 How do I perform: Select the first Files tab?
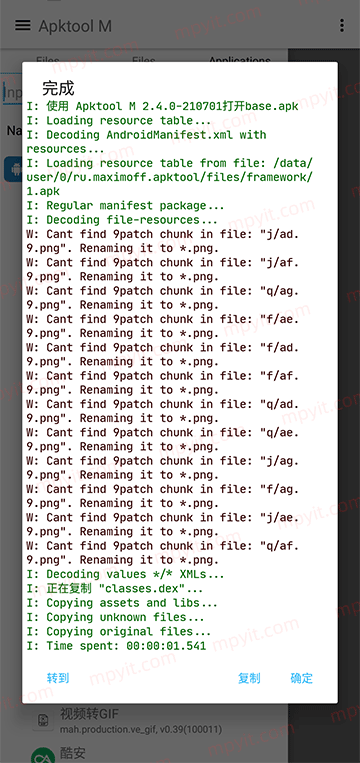(48, 60)
